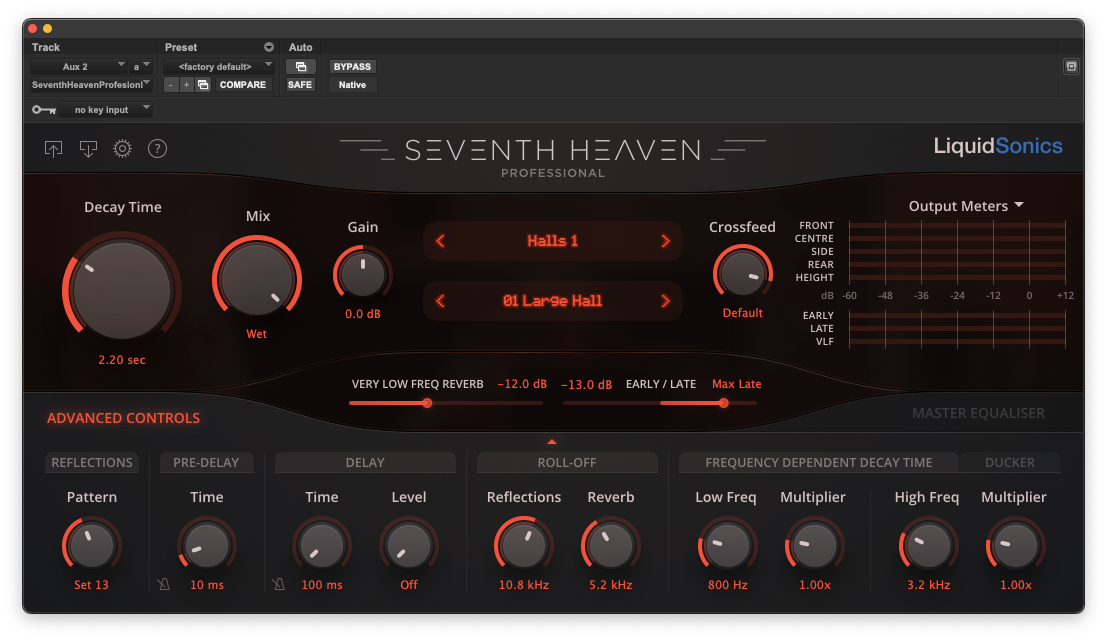
Task: Click the 10.8 kHz reflections value
Action: pos(524,585)
